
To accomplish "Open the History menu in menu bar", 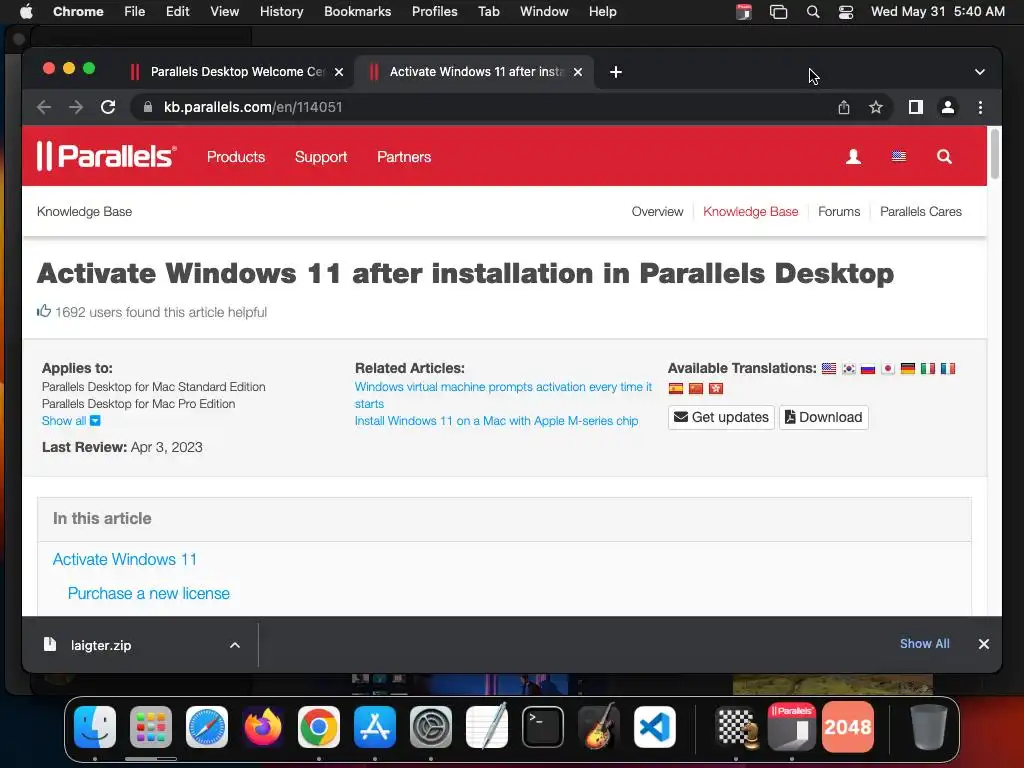I will (x=281, y=12).
